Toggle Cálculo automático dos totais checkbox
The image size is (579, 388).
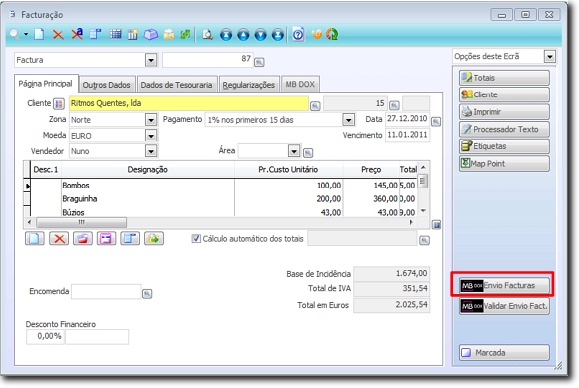(196, 238)
